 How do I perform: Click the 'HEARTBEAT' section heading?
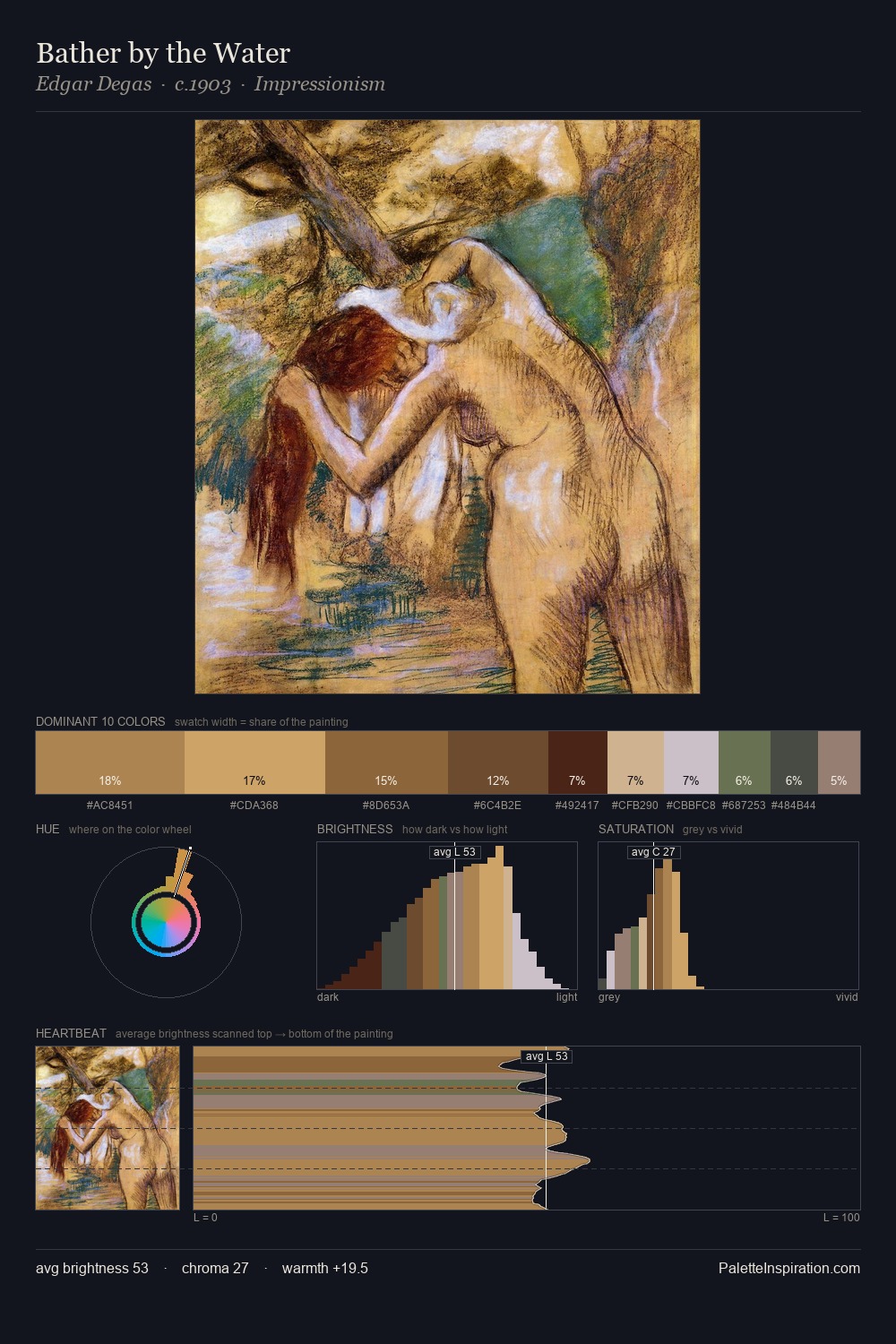tap(71, 1033)
